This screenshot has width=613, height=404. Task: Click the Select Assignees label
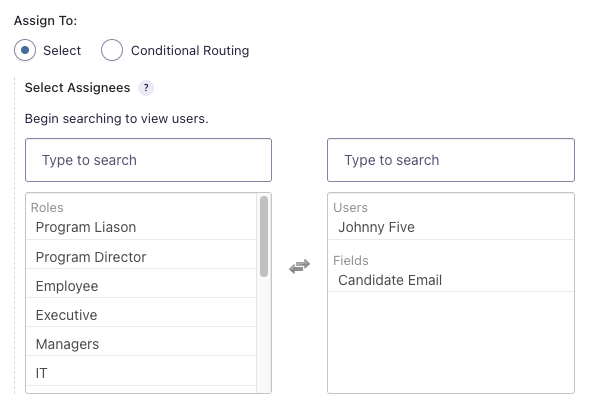tap(78, 88)
